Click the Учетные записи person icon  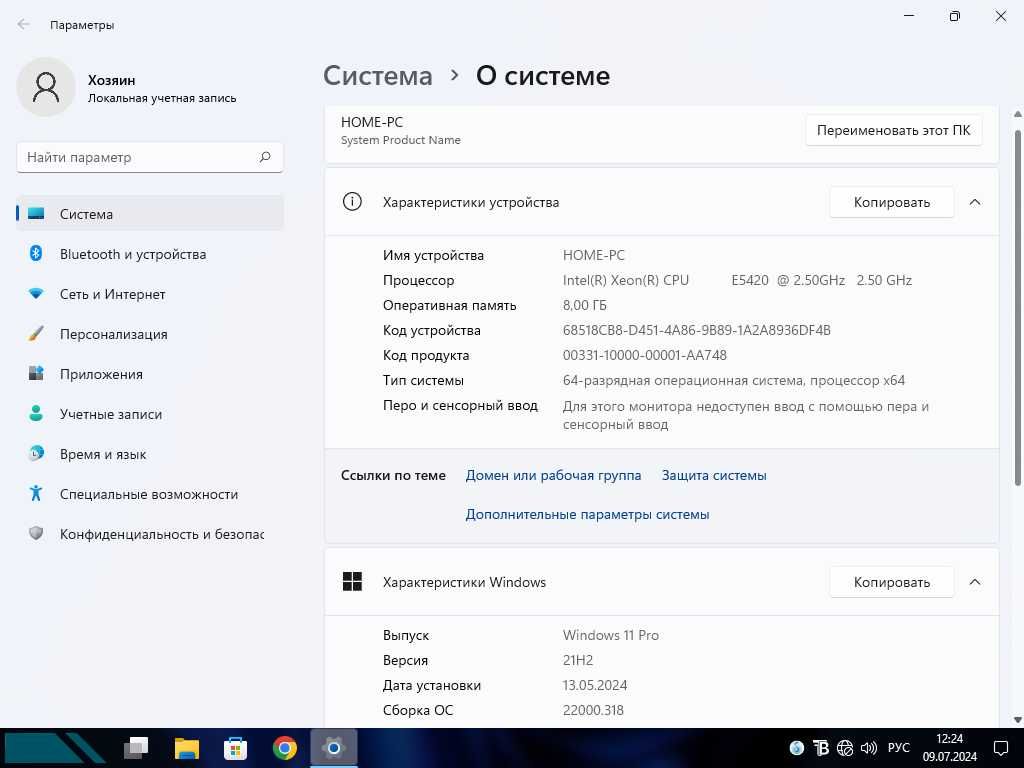[36, 413]
